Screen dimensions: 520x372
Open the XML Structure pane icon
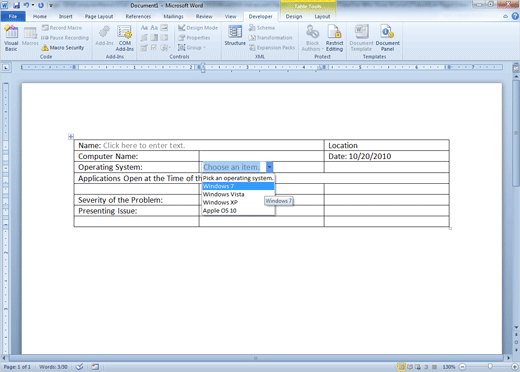pyautogui.click(x=235, y=35)
